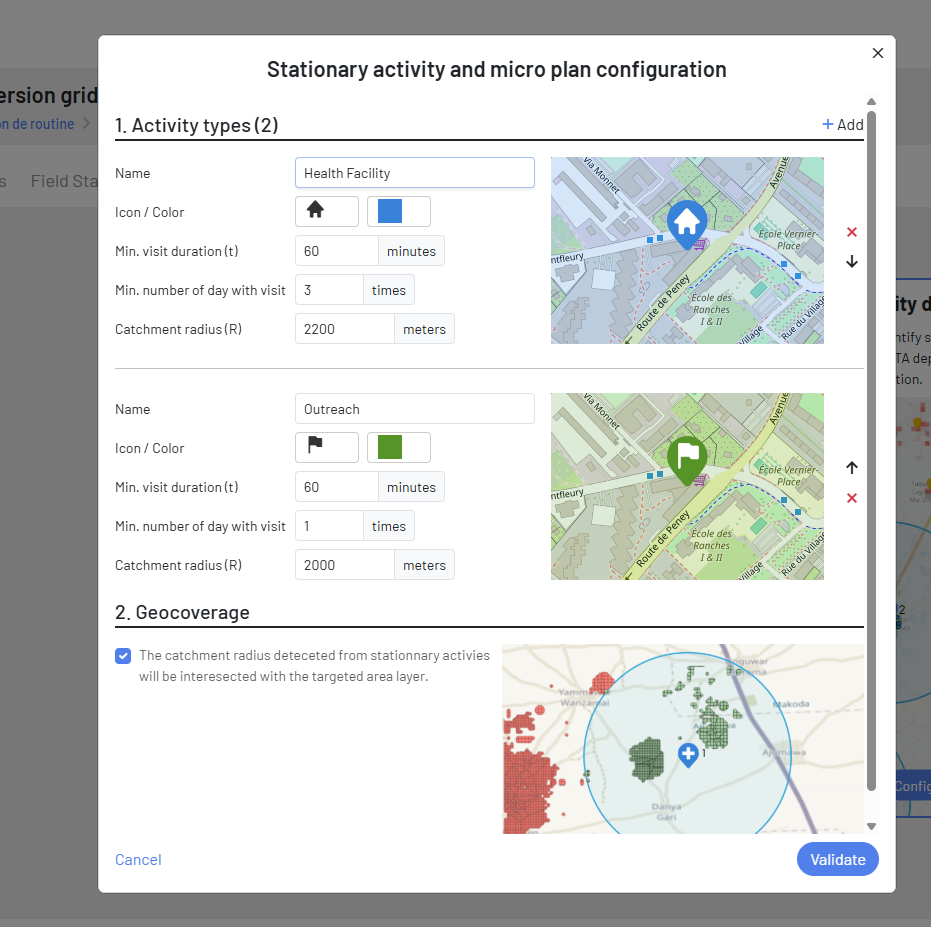Edit the 2000 catchment radius field
This screenshot has width=931, height=927.
click(x=344, y=565)
